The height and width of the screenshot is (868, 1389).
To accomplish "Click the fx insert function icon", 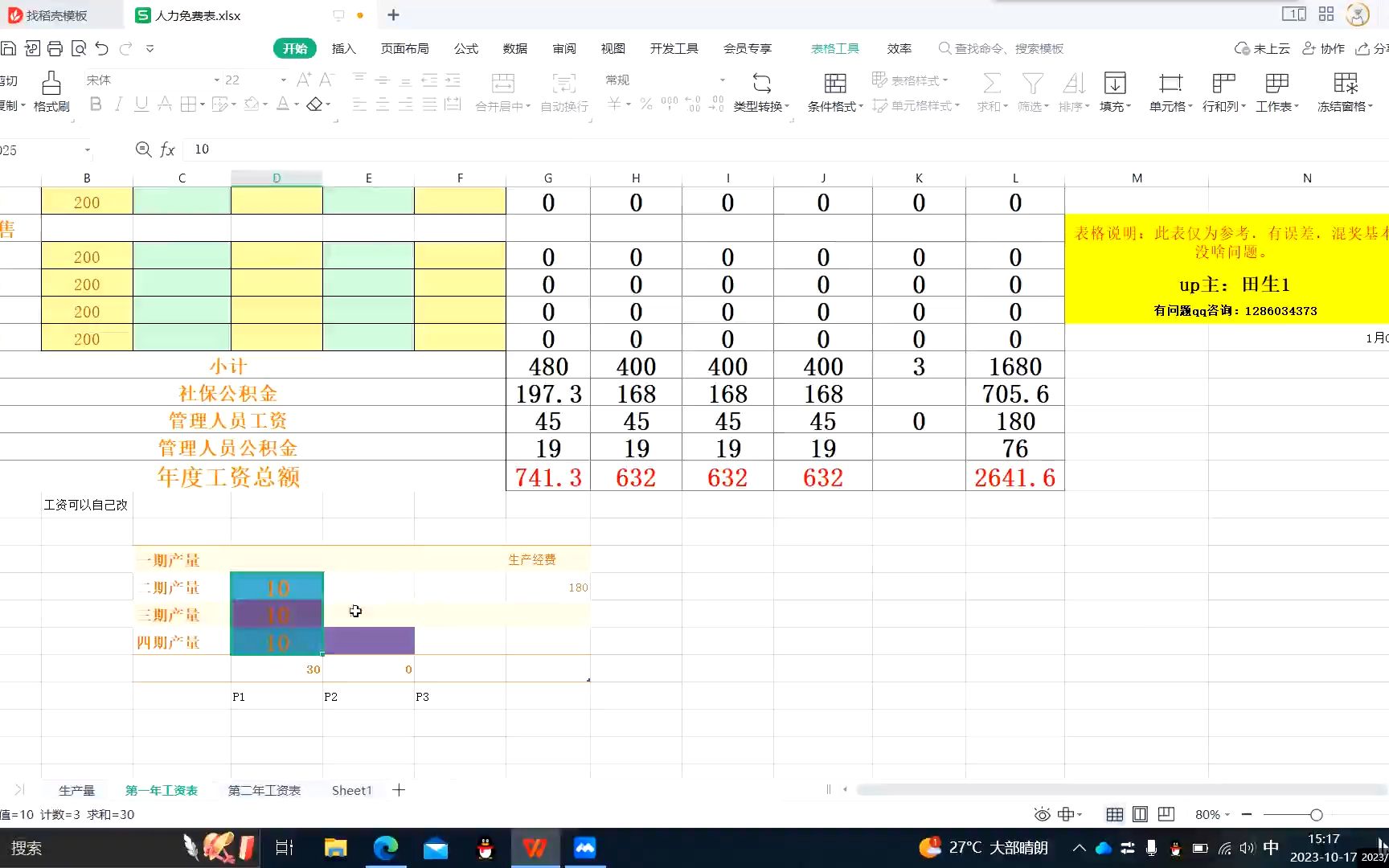I will click(167, 149).
